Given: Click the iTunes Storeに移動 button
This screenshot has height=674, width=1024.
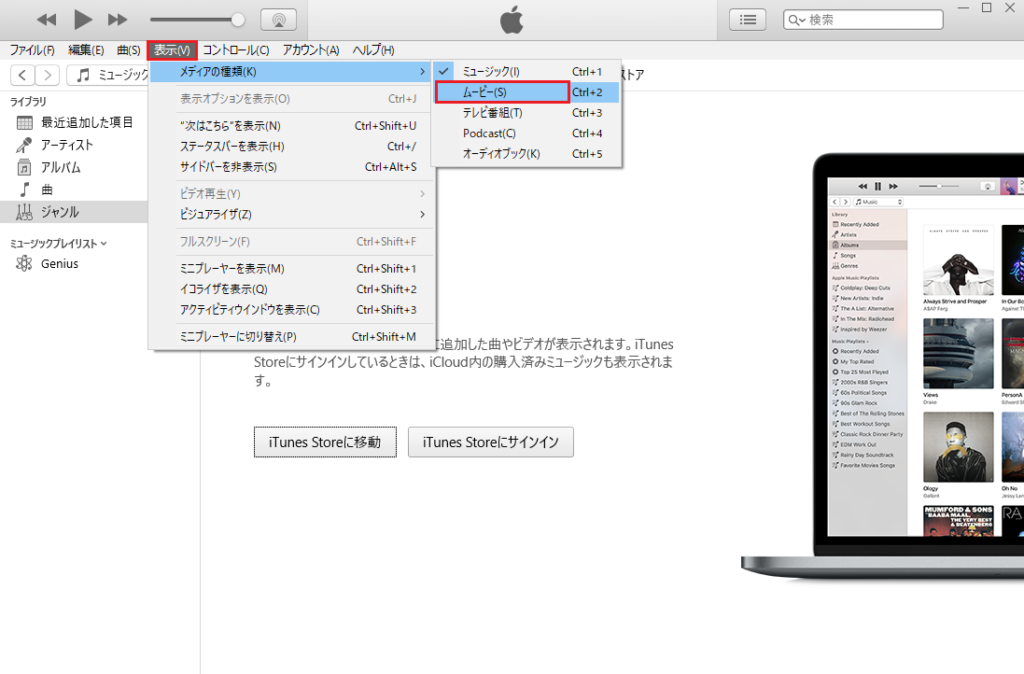Looking at the screenshot, I should point(325,442).
